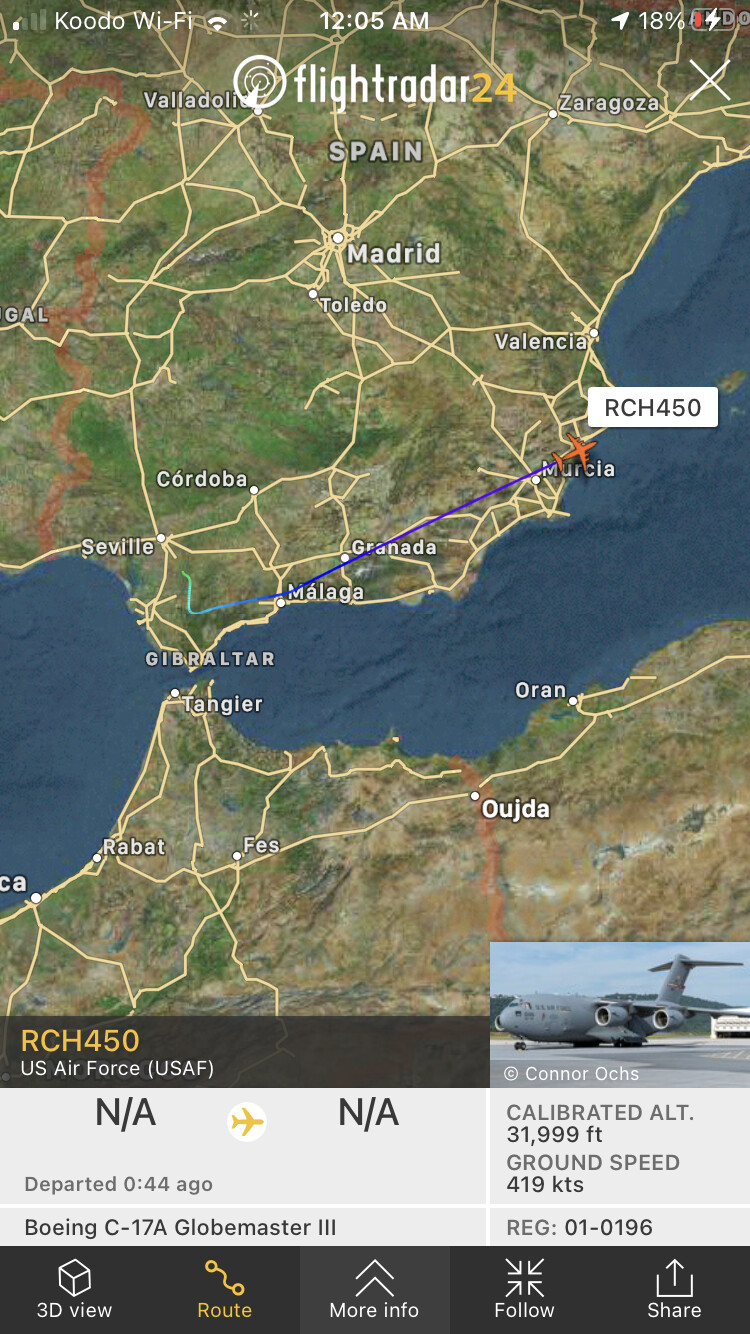This screenshot has height=1334, width=750.
Task: Tap the Flightradar24 logo at top
Action: click(375, 83)
